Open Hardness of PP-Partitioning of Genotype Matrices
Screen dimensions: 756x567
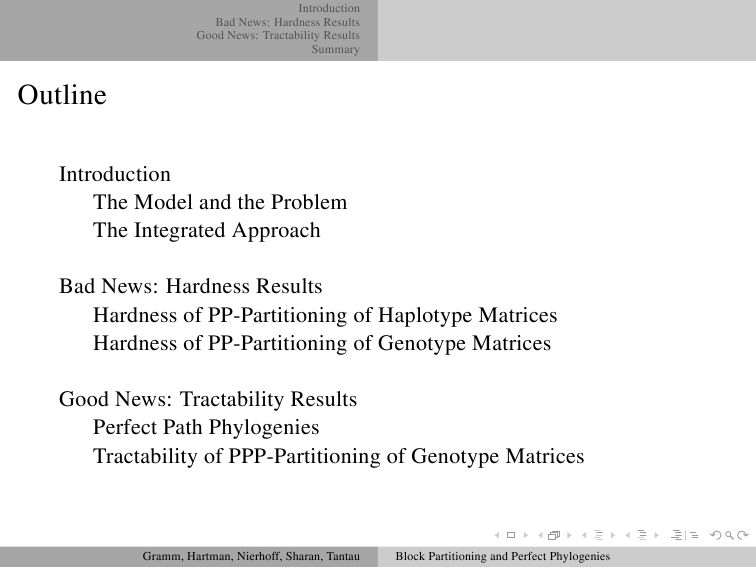(322, 343)
